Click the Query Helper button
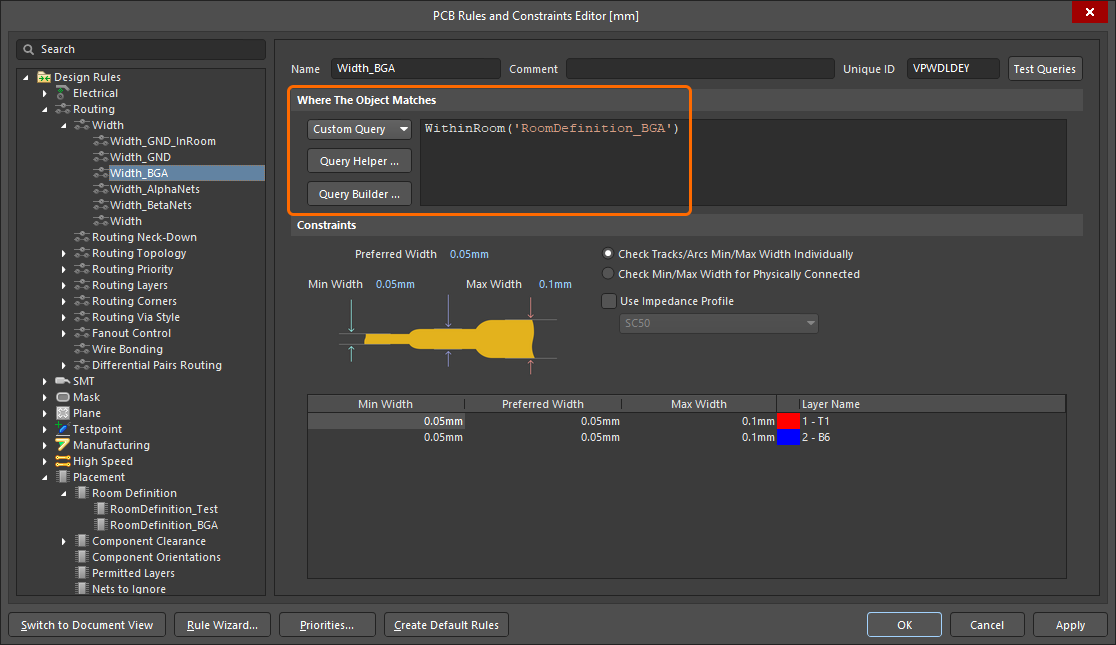The image size is (1116, 645). [x=359, y=161]
